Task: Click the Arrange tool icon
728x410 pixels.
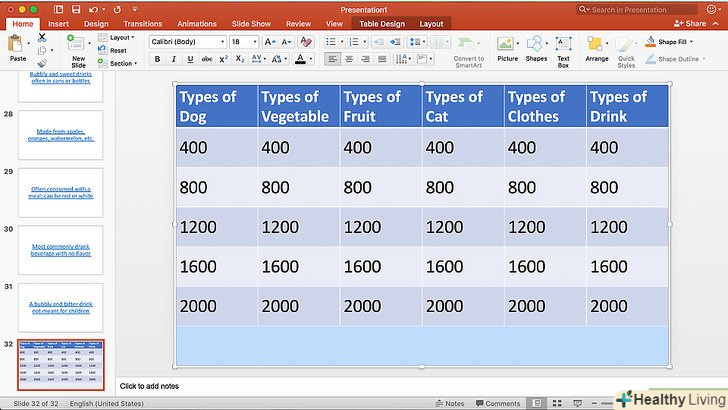Action: point(596,46)
